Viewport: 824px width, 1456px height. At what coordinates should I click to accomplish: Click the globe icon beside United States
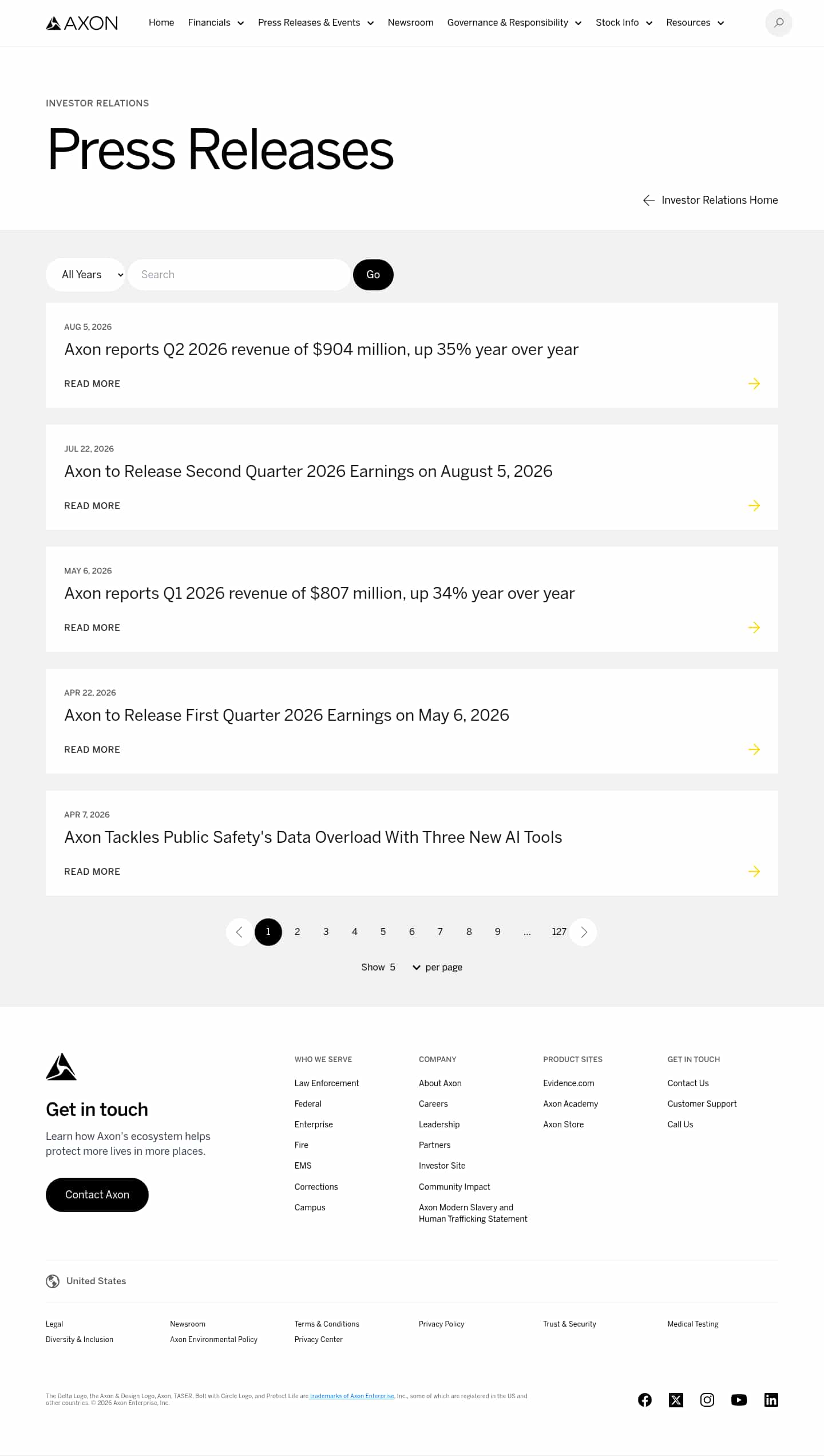[x=53, y=1281]
